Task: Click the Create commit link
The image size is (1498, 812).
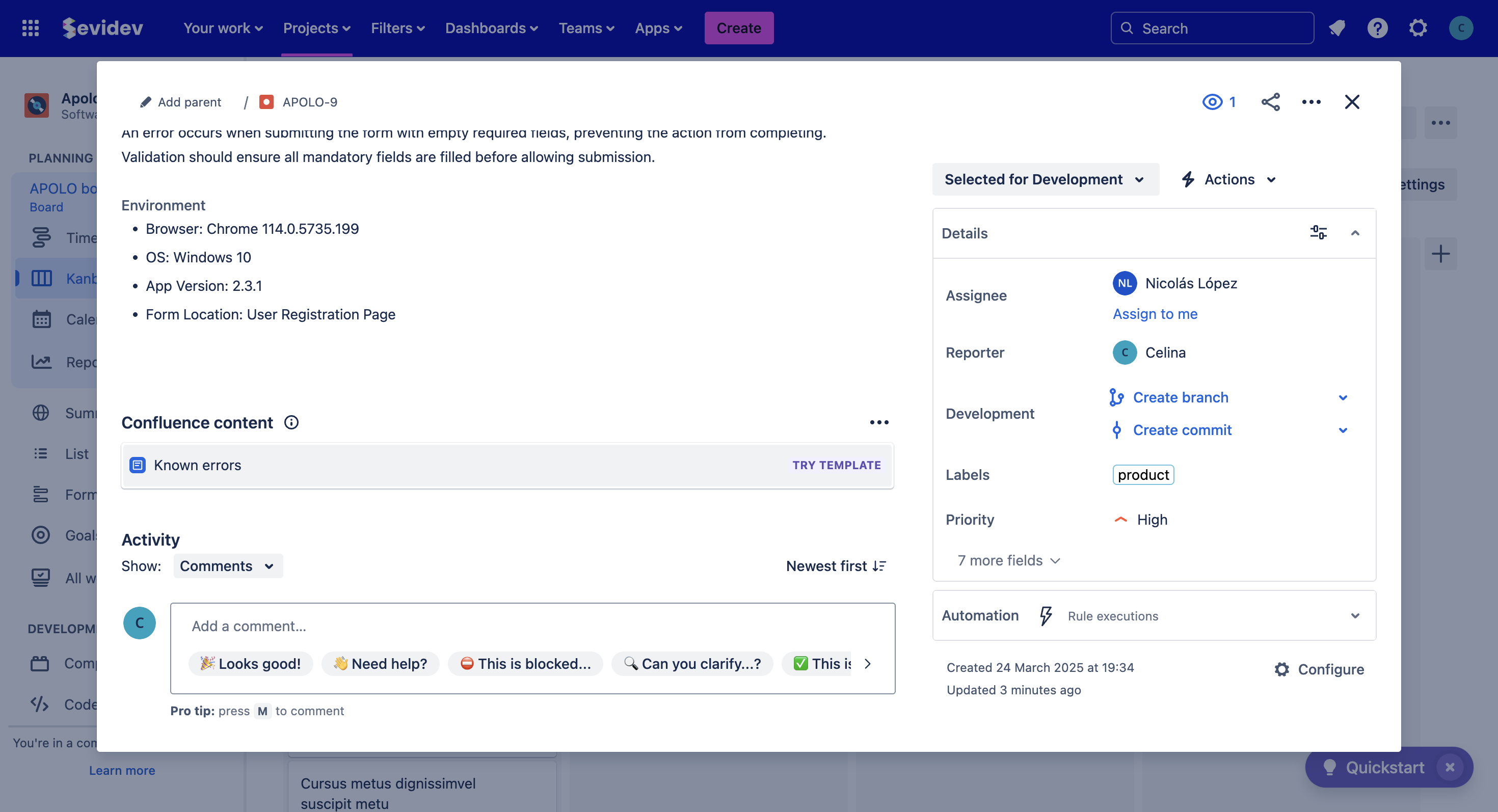Action: [x=1182, y=430]
